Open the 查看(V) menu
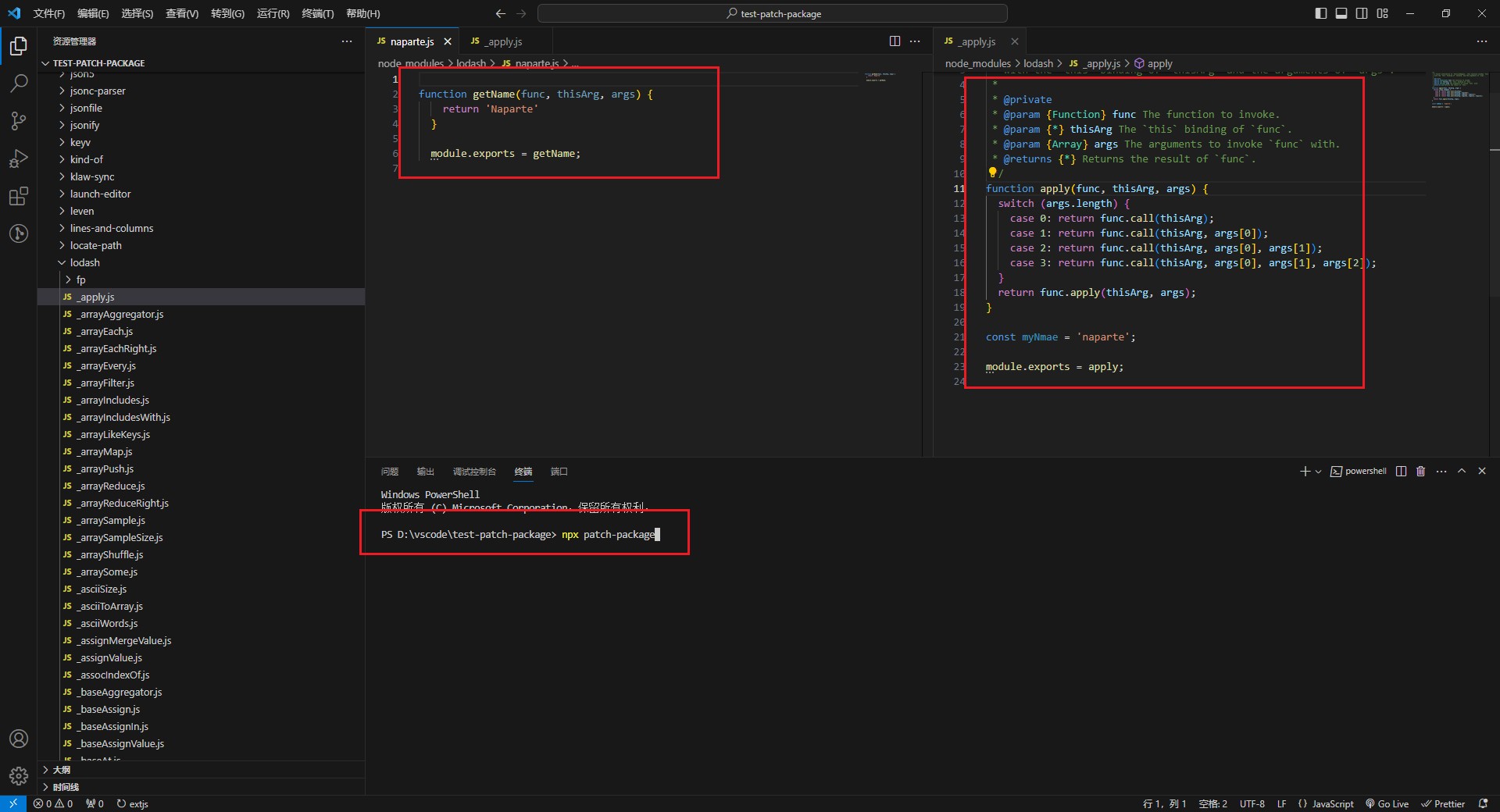 [x=182, y=13]
